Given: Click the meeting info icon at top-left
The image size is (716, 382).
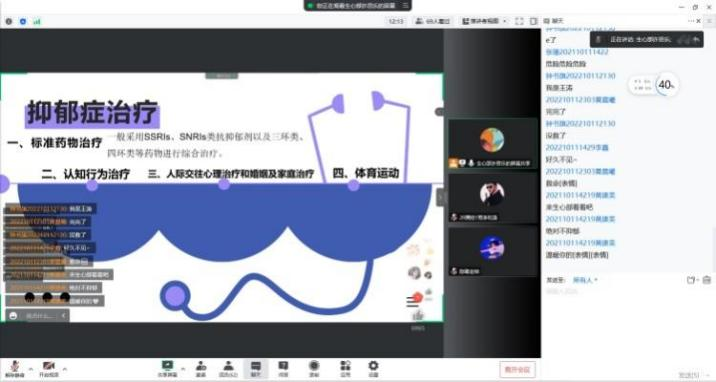Looking at the screenshot, I should point(9,21).
